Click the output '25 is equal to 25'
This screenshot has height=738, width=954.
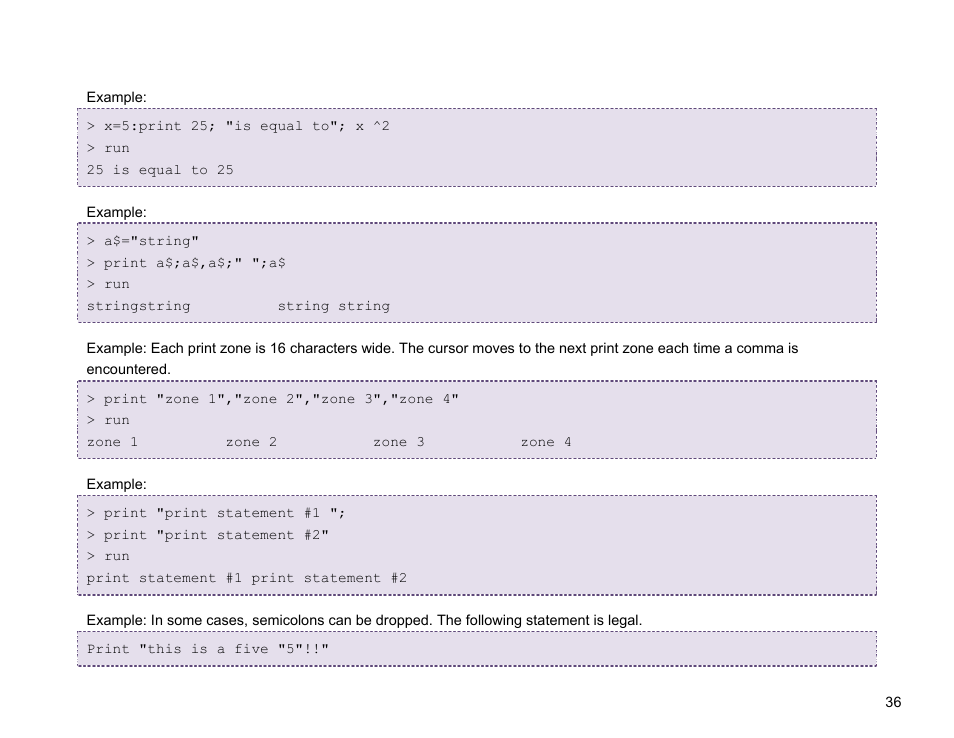click(160, 170)
